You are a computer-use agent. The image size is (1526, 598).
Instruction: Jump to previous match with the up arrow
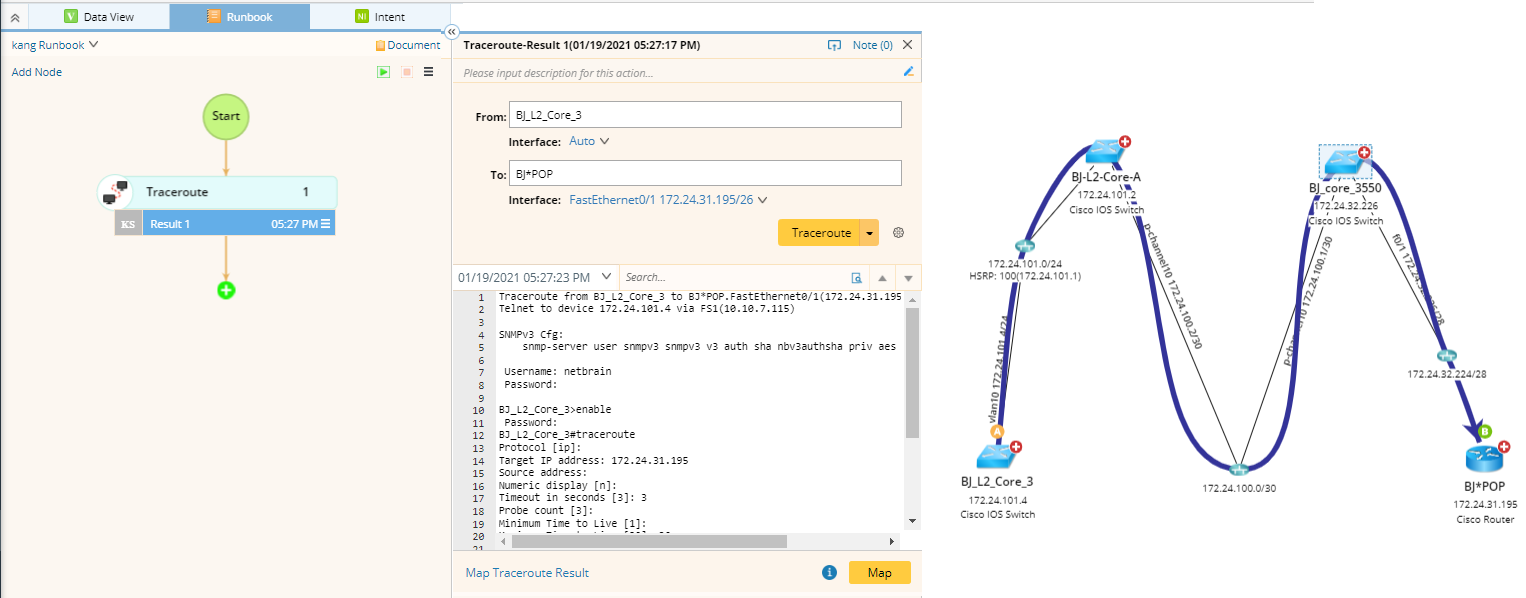click(x=882, y=278)
